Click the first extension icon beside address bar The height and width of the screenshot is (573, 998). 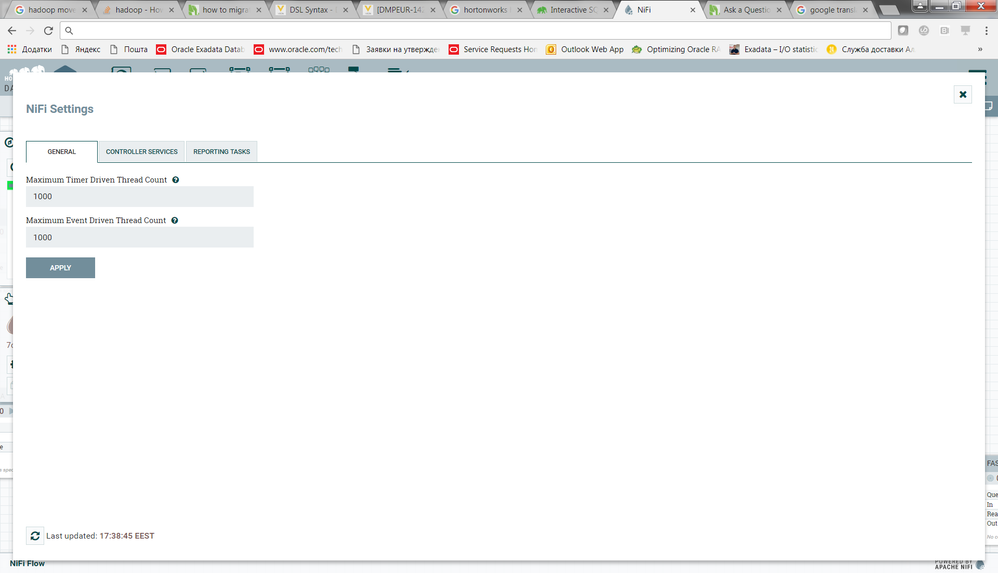click(903, 31)
